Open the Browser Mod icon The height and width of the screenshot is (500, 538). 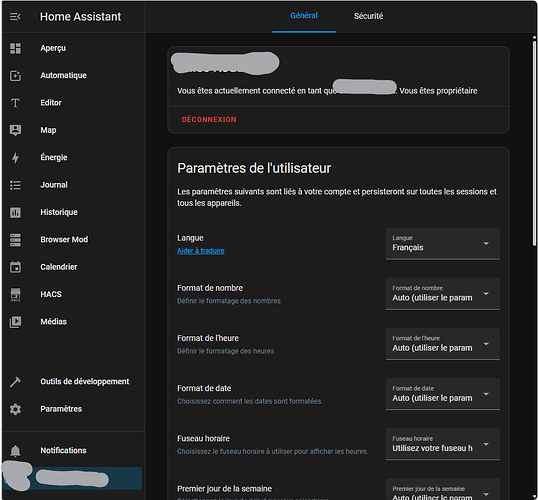coord(15,240)
